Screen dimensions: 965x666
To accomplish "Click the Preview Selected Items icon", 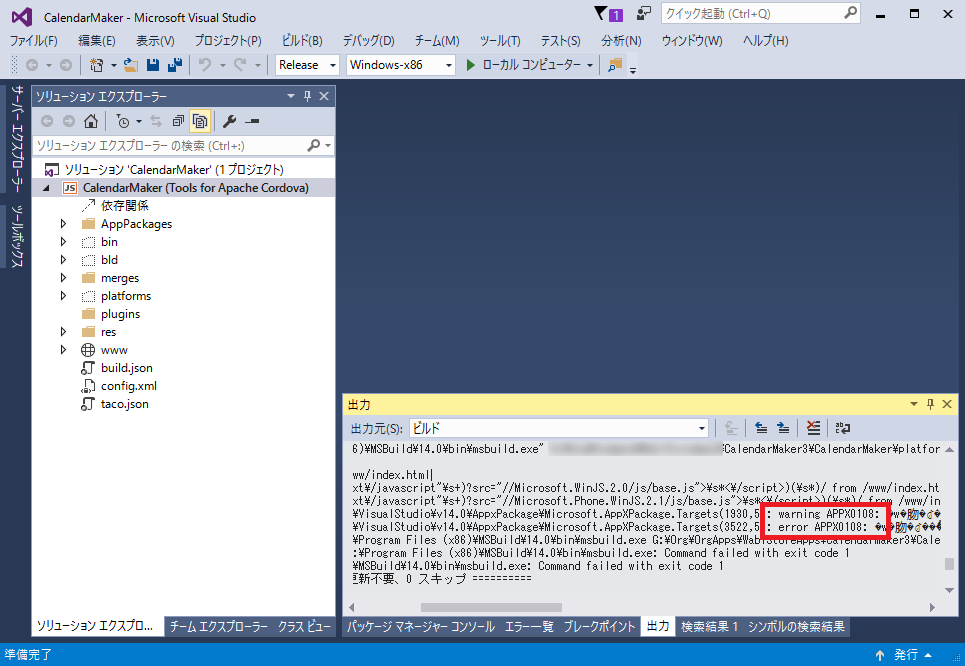I will 252,121.
